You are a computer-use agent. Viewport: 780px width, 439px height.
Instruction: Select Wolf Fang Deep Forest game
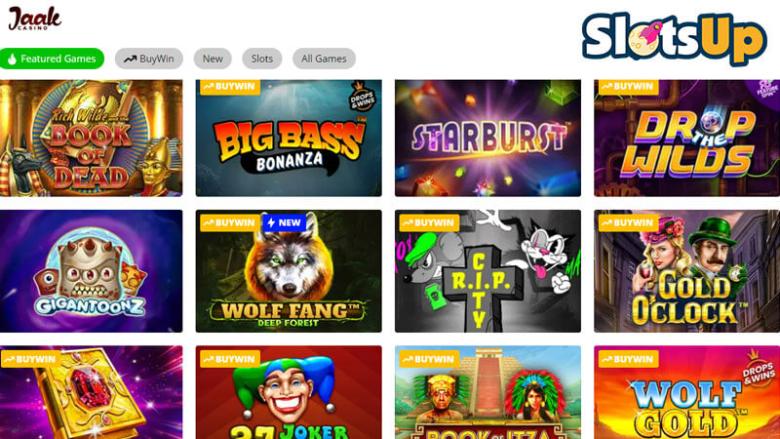(289, 271)
